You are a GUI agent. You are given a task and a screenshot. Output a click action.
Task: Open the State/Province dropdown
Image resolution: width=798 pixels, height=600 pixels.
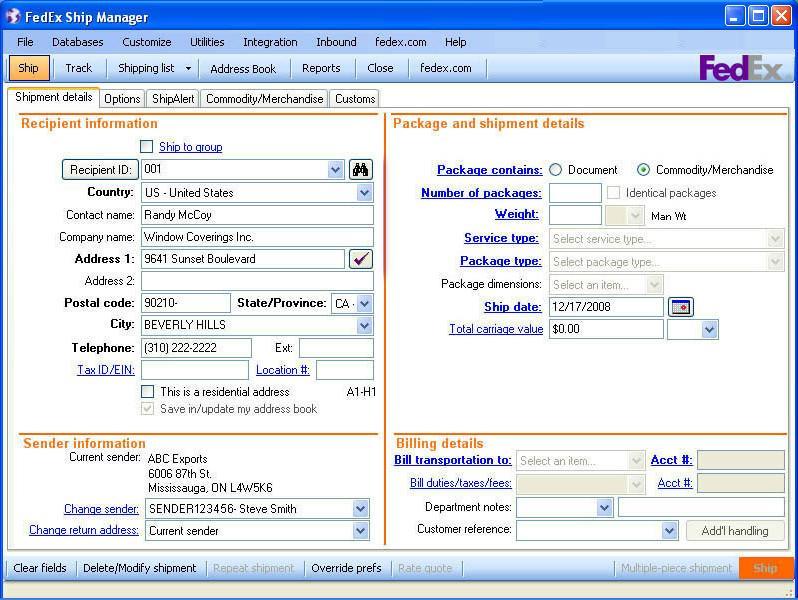pyautogui.click(x=364, y=303)
